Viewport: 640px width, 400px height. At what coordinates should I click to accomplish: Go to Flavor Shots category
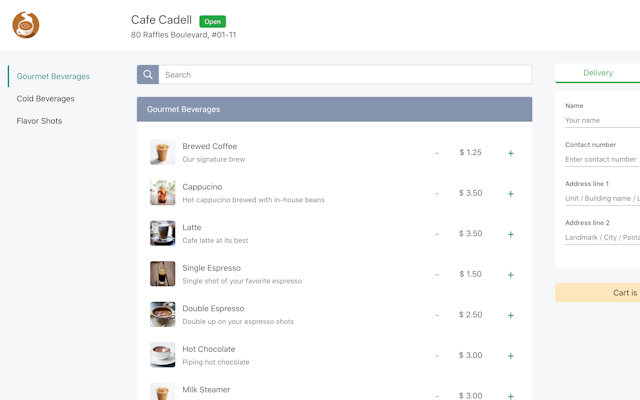point(39,121)
